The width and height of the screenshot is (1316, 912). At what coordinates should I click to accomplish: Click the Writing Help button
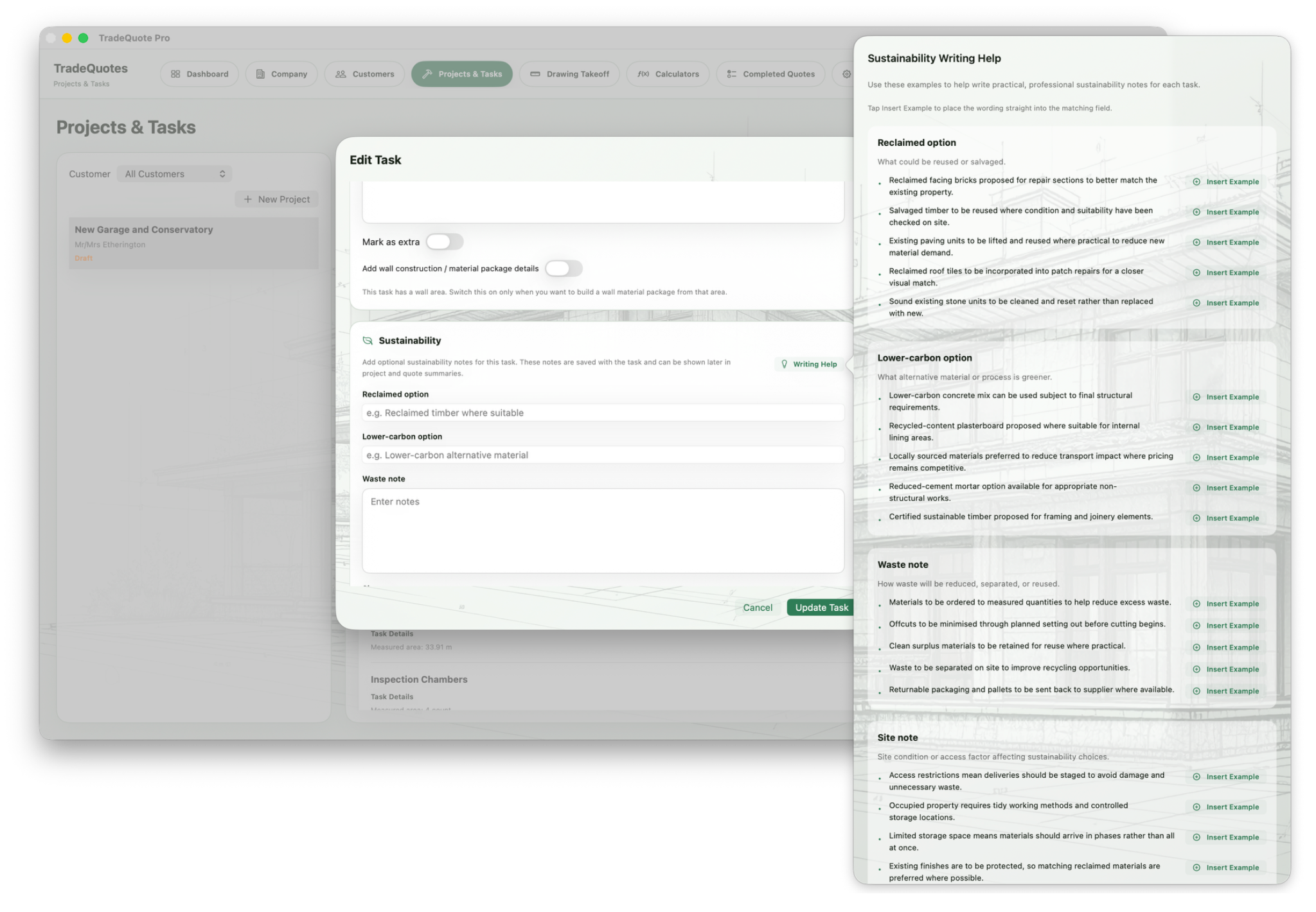pyautogui.click(x=809, y=364)
